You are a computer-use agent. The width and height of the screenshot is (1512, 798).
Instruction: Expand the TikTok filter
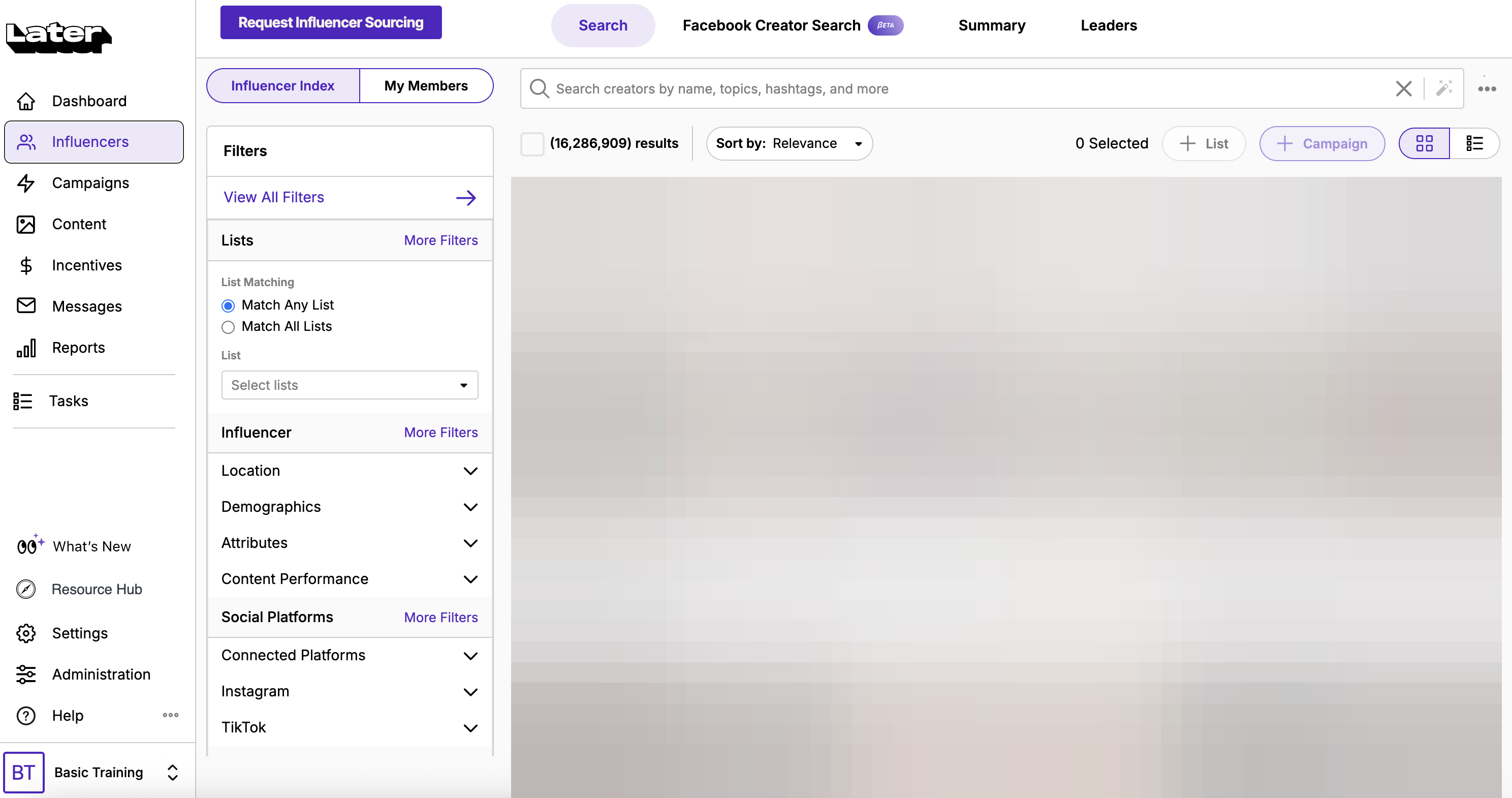coord(350,727)
